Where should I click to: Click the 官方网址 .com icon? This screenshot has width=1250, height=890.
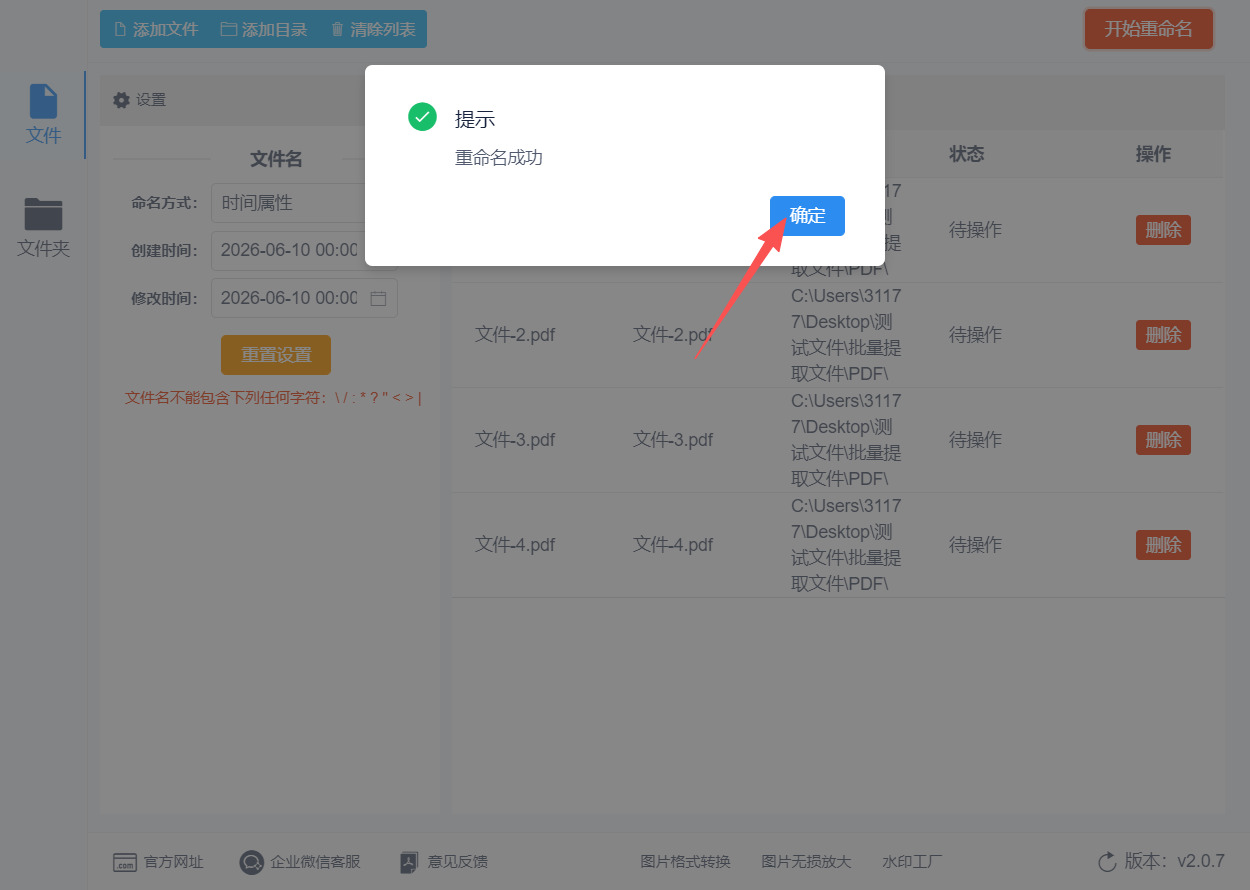pyautogui.click(x=125, y=862)
